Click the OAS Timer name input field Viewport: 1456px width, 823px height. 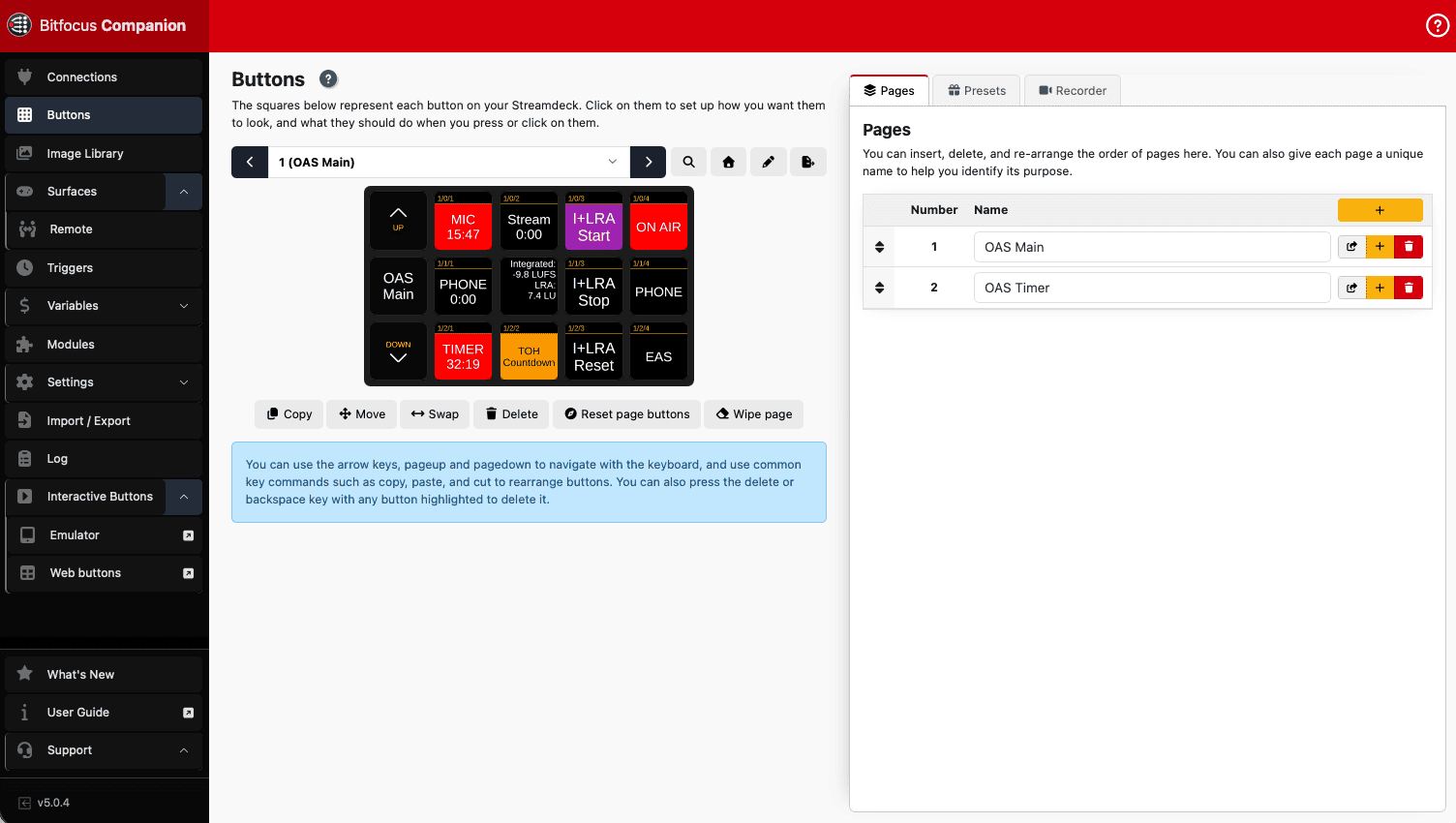(x=1152, y=288)
